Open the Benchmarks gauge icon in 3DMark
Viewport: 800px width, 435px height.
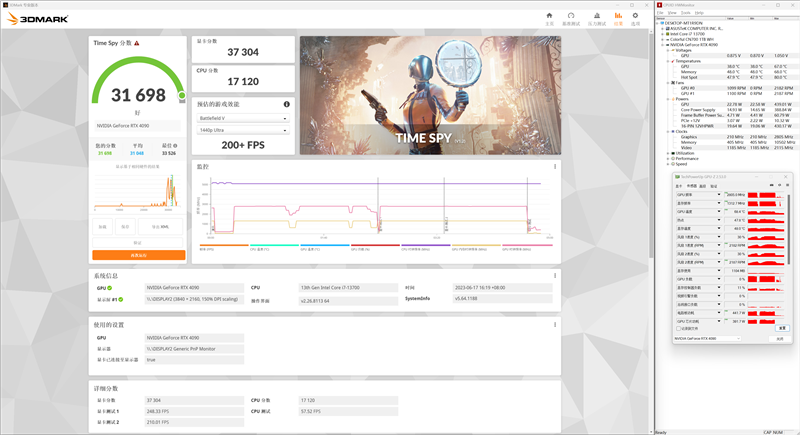coord(571,18)
